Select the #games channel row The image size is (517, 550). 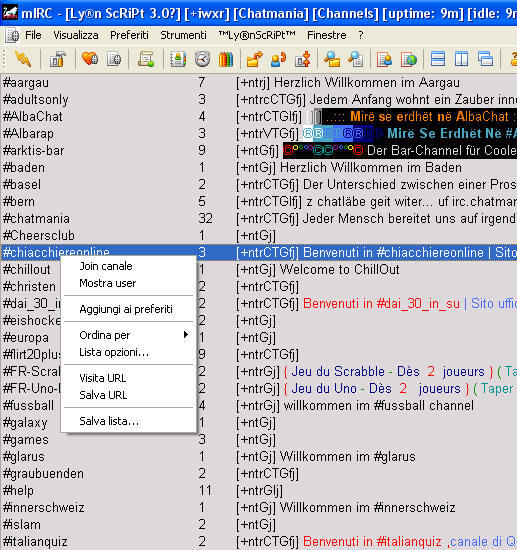click(x=258, y=440)
